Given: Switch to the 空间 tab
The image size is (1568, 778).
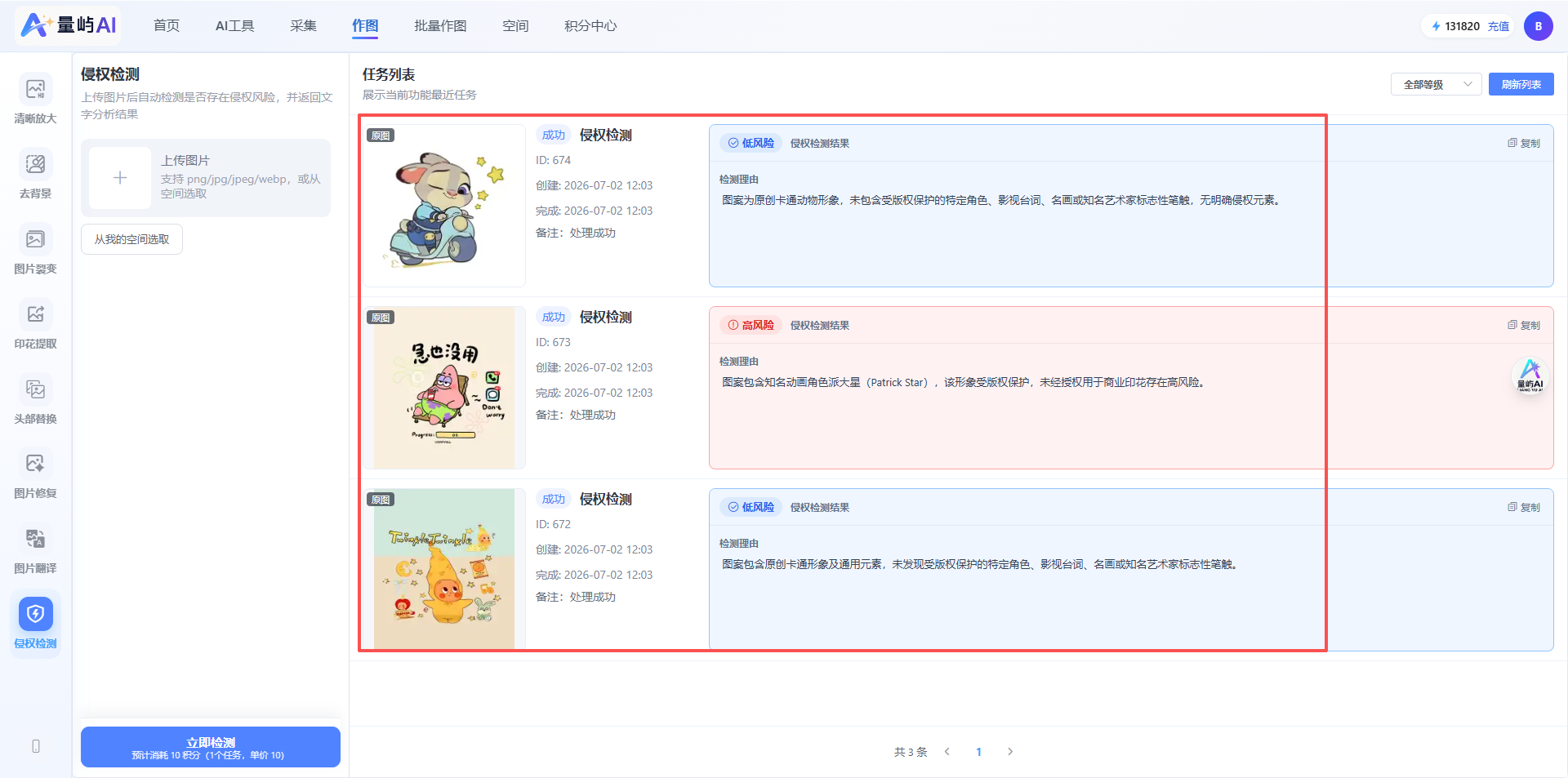Looking at the screenshot, I should (515, 26).
